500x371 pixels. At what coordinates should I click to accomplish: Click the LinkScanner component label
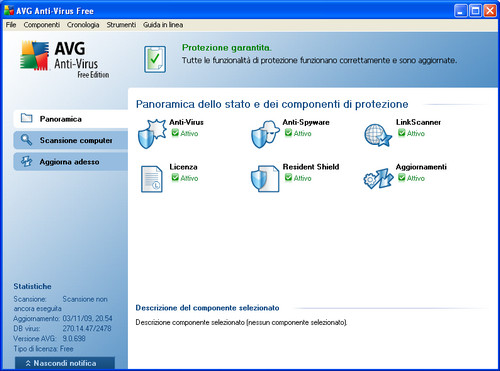pyautogui.click(x=418, y=122)
